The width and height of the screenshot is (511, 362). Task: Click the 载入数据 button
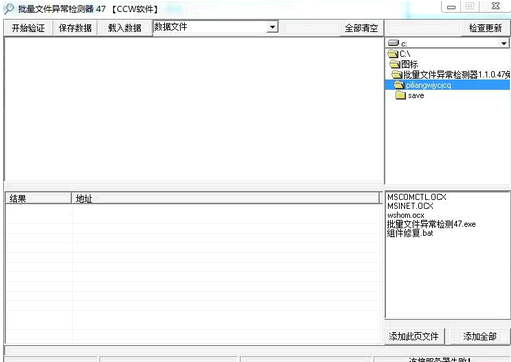[x=125, y=28]
